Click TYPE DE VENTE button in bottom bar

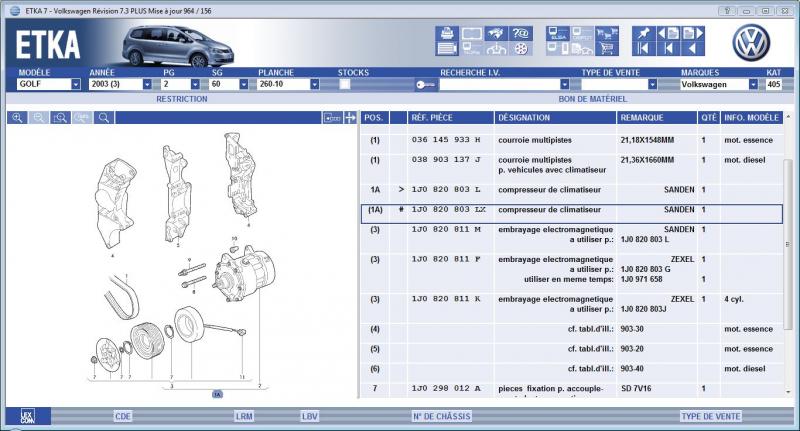(711, 417)
